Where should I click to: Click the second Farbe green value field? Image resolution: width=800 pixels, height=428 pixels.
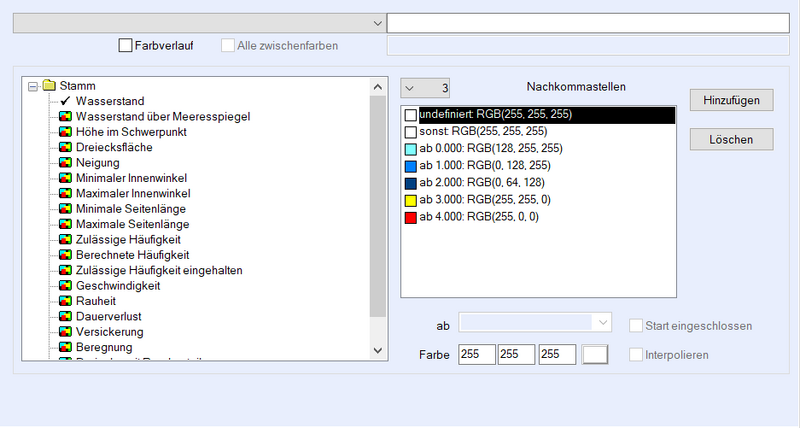pos(516,354)
